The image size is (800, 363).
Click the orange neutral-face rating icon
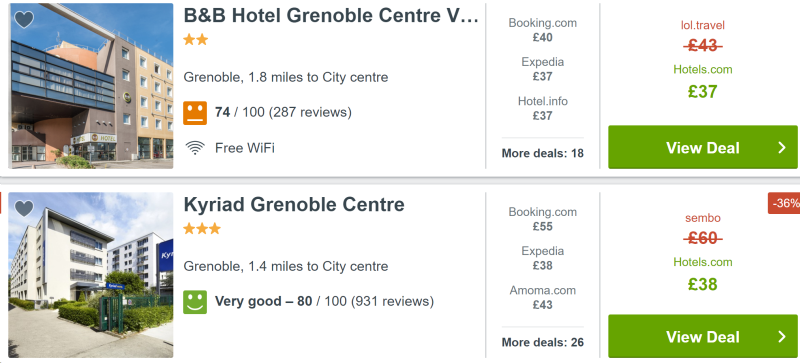(x=195, y=113)
